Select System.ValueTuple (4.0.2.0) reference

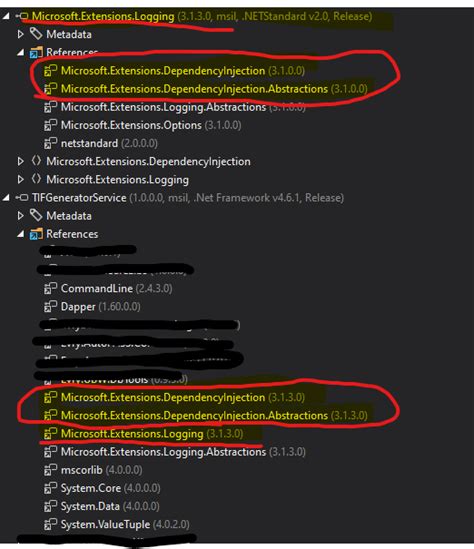[x=125, y=524]
